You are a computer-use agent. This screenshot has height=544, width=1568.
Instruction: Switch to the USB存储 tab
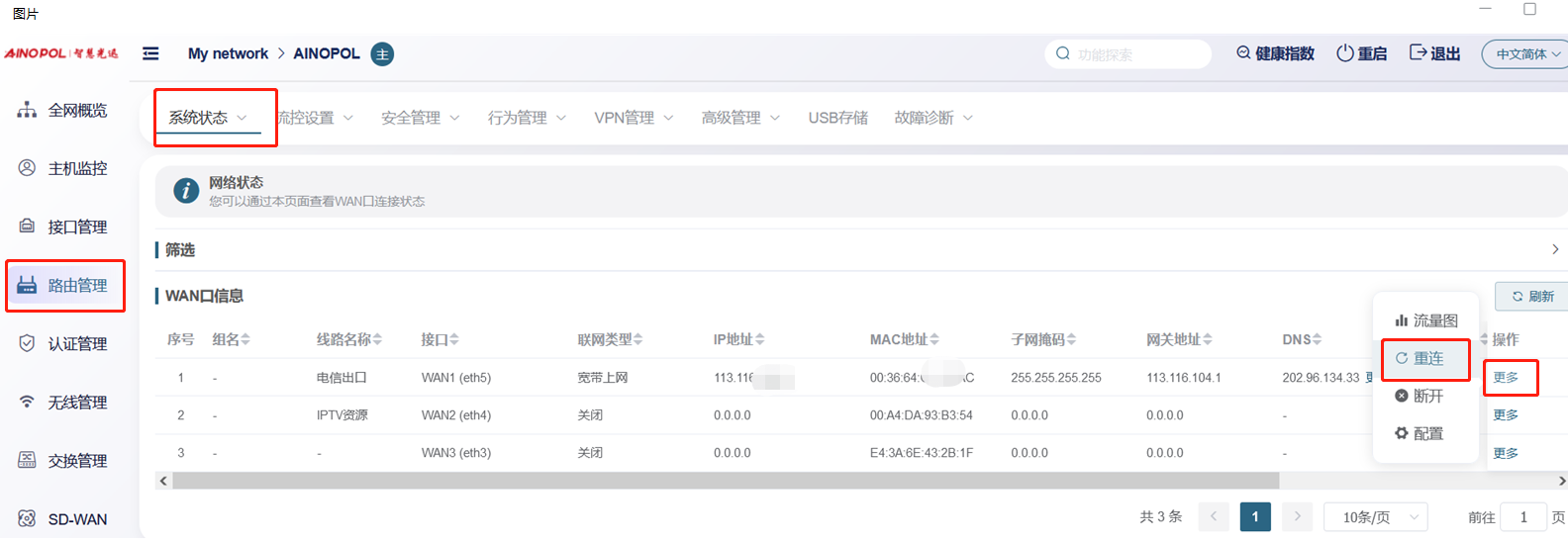coord(837,118)
